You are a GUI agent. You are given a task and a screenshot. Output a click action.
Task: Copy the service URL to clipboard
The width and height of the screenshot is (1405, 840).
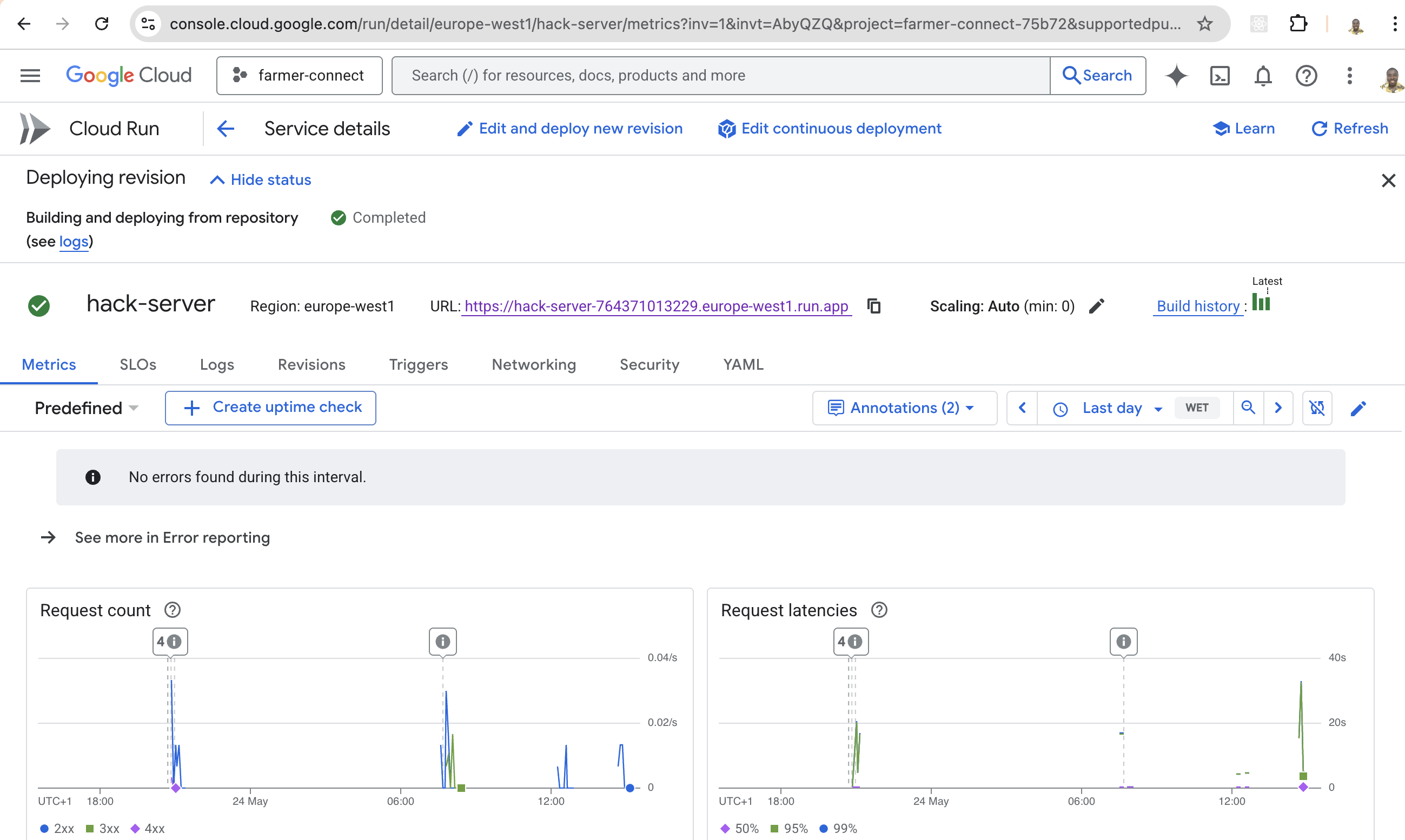pos(874,306)
